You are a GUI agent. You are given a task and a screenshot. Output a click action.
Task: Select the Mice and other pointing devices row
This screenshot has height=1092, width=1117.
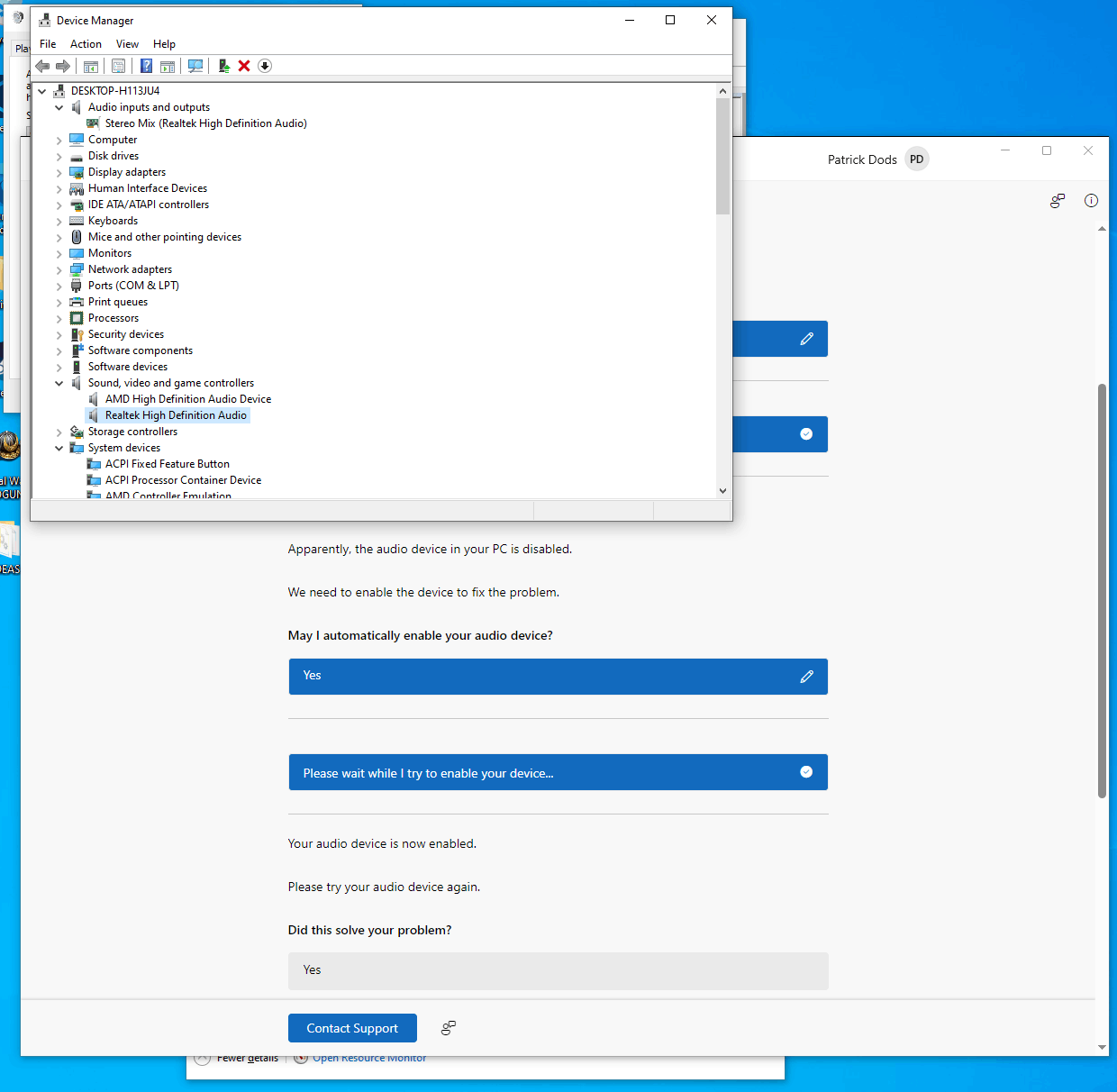click(x=165, y=237)
